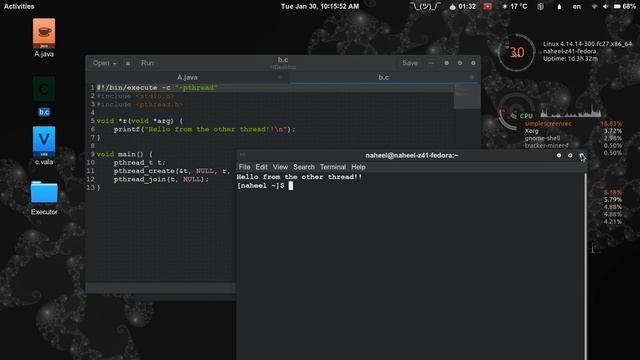
Task: Close the A.java editor tab
Action: (x=280, y=77)
